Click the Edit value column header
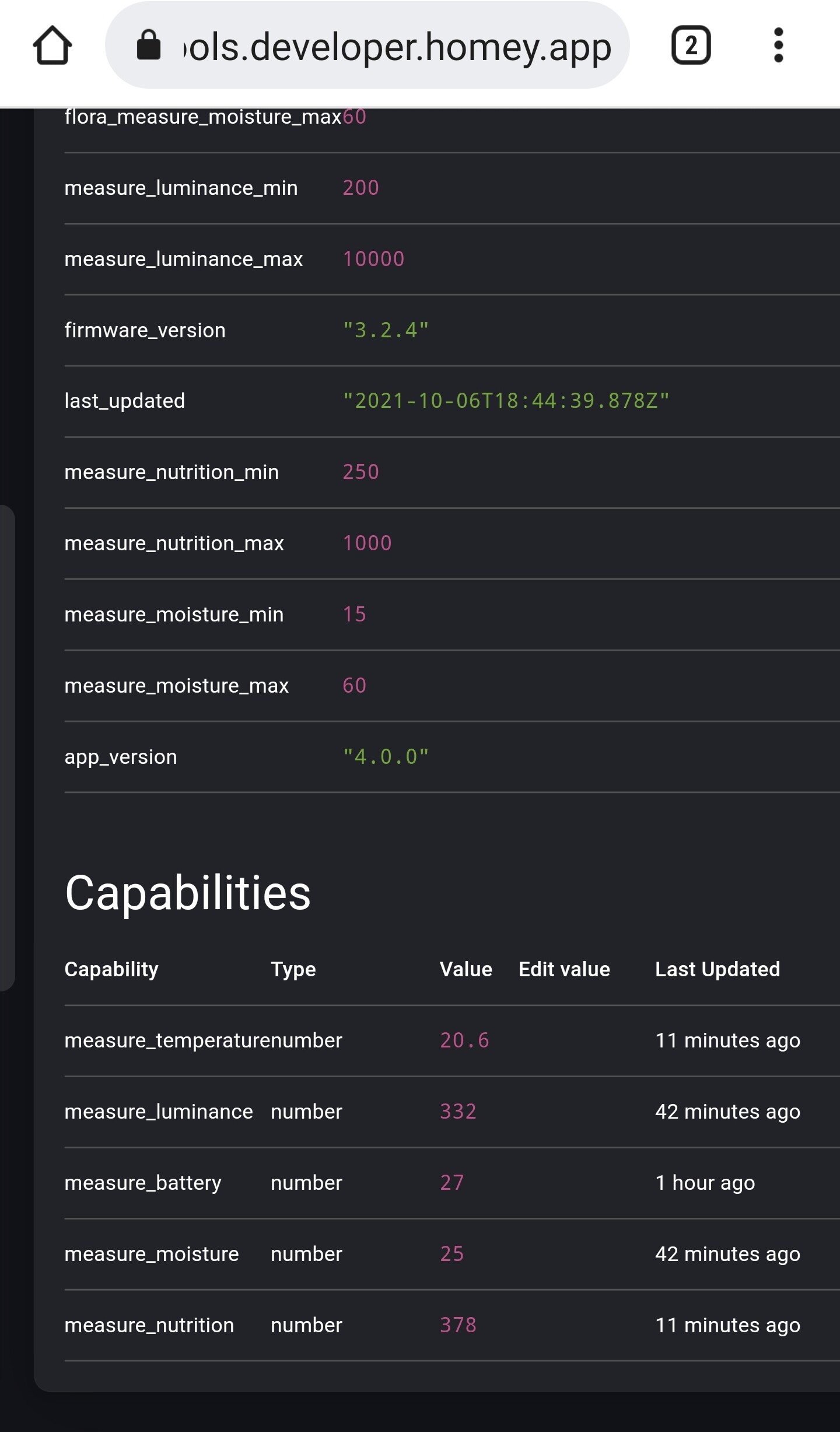 pos(564,969)
